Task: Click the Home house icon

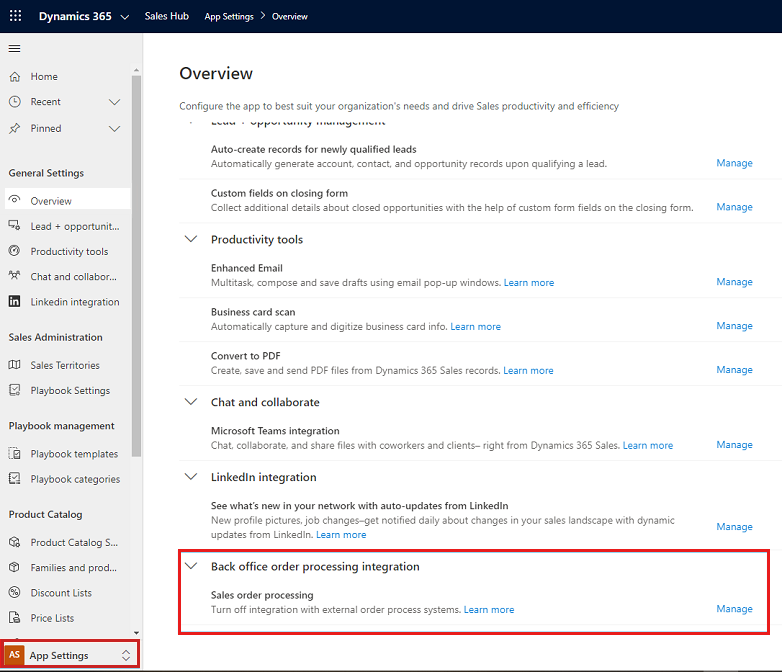Action: click(x=15, y=76)
